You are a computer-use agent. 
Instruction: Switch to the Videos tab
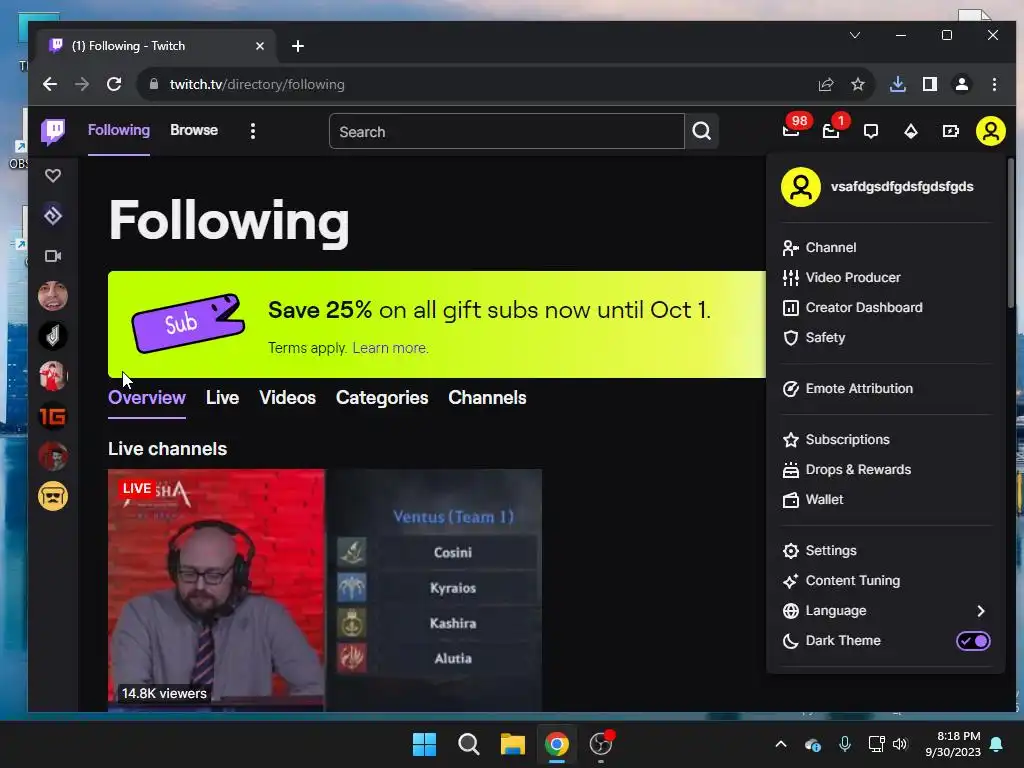(x=287, y=398)
